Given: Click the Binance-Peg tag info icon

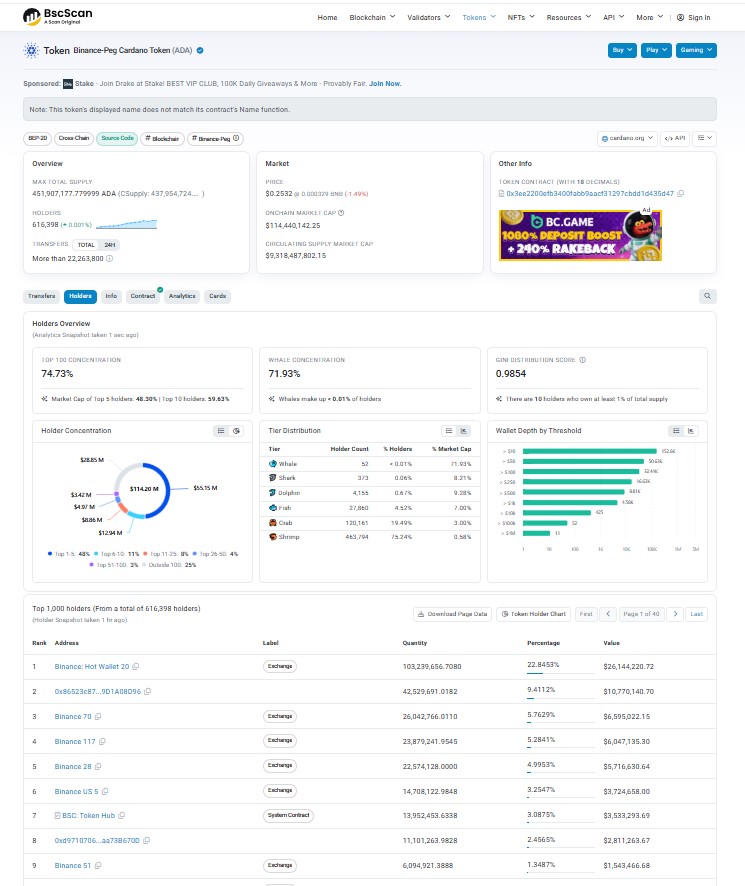Looking at the screenshot, I should [236, 138].
